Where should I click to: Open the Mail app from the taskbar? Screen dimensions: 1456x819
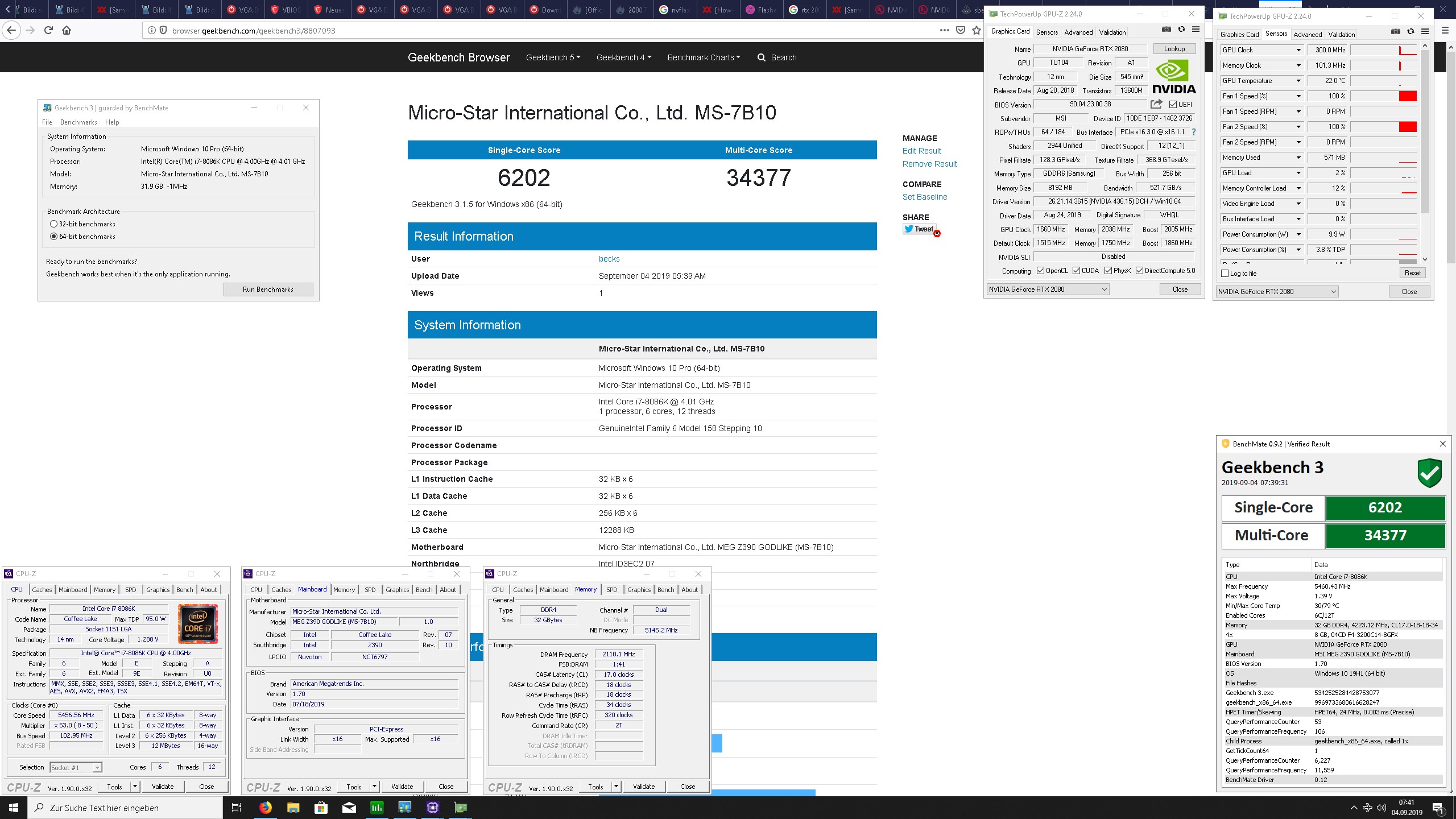click(x=349, y=808)
